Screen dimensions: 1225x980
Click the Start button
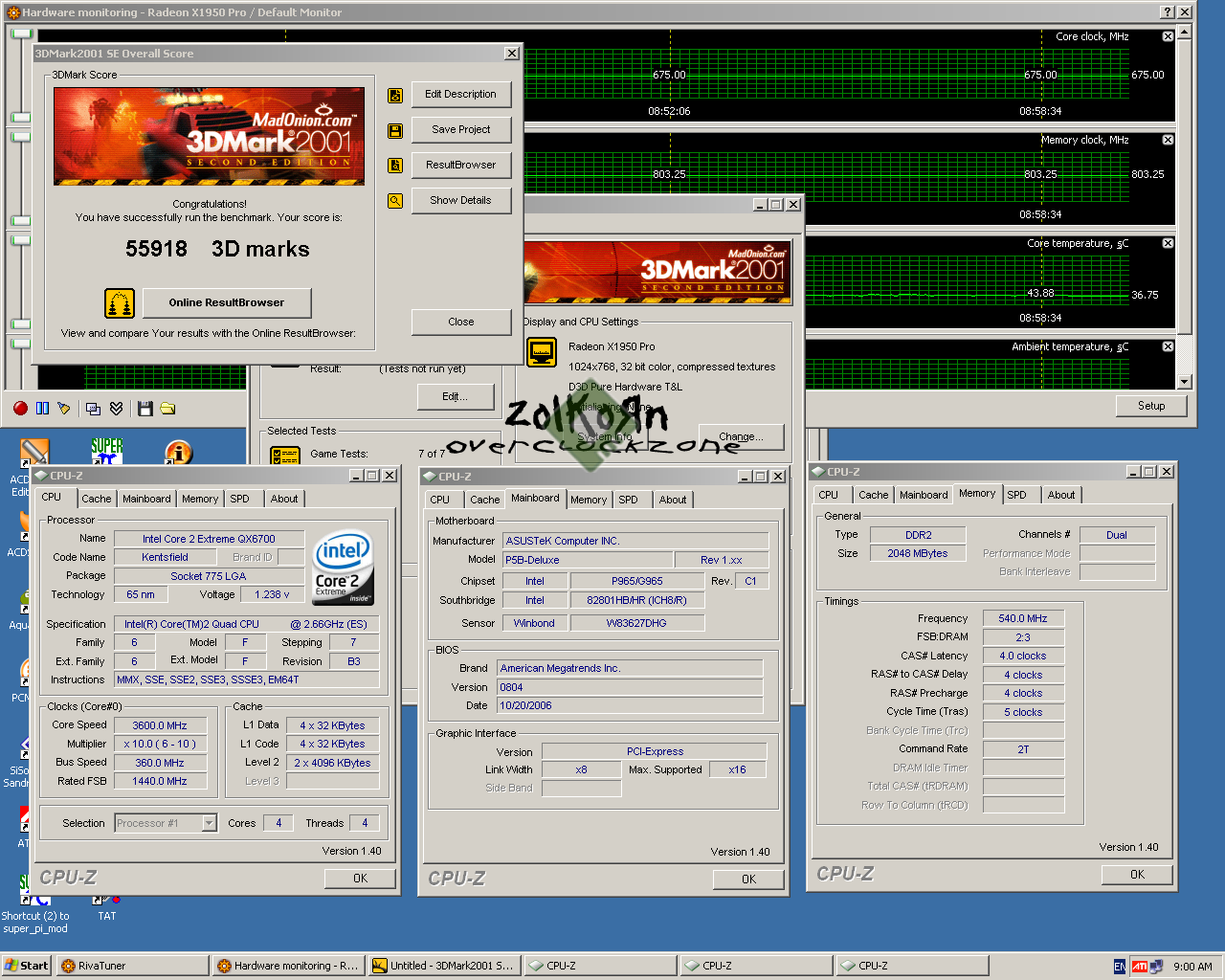pyautogui.click(x=27, y=966)
